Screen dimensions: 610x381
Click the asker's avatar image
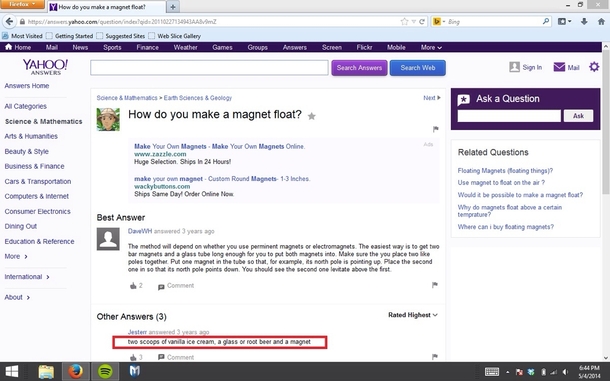[x=108, y=119]
